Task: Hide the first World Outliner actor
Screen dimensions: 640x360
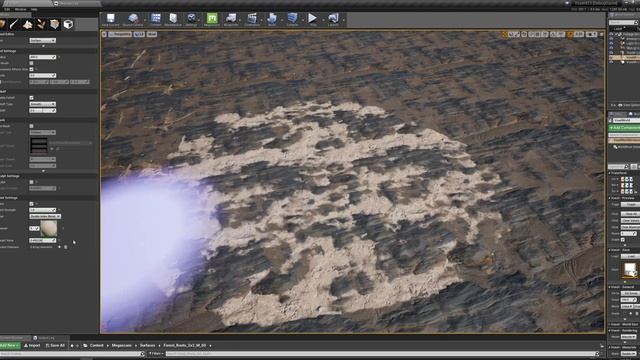Action: coord(611,35)
